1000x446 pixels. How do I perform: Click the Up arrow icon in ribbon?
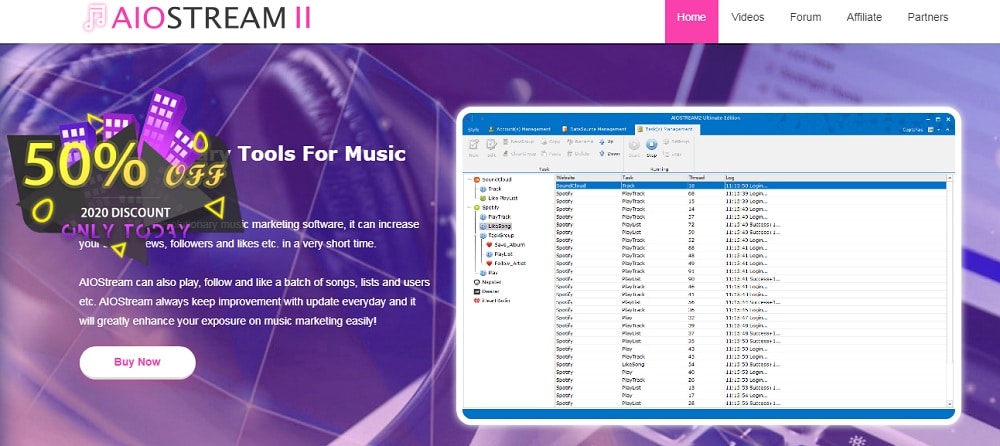[x=607, y=142]
